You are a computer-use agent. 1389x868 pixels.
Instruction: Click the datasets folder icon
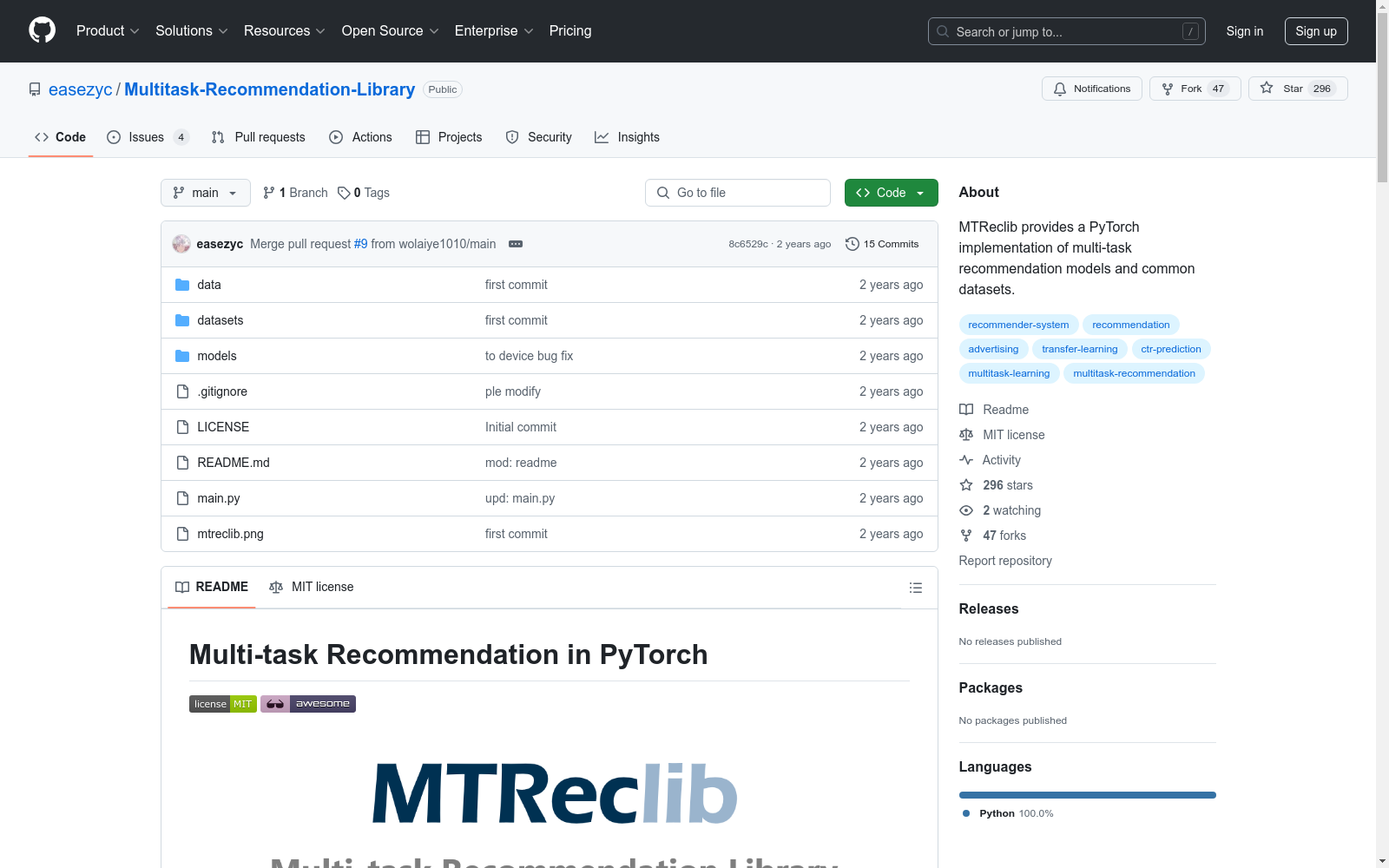182,320
